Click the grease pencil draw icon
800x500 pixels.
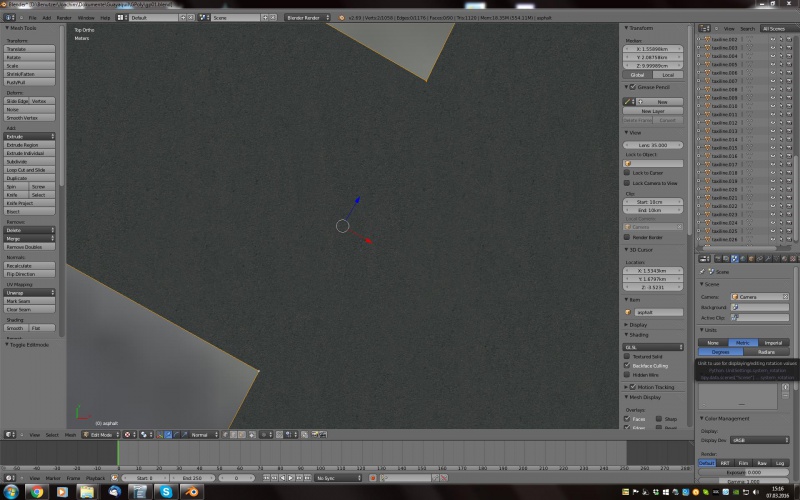pyautogui.click(x=629, y=102)
